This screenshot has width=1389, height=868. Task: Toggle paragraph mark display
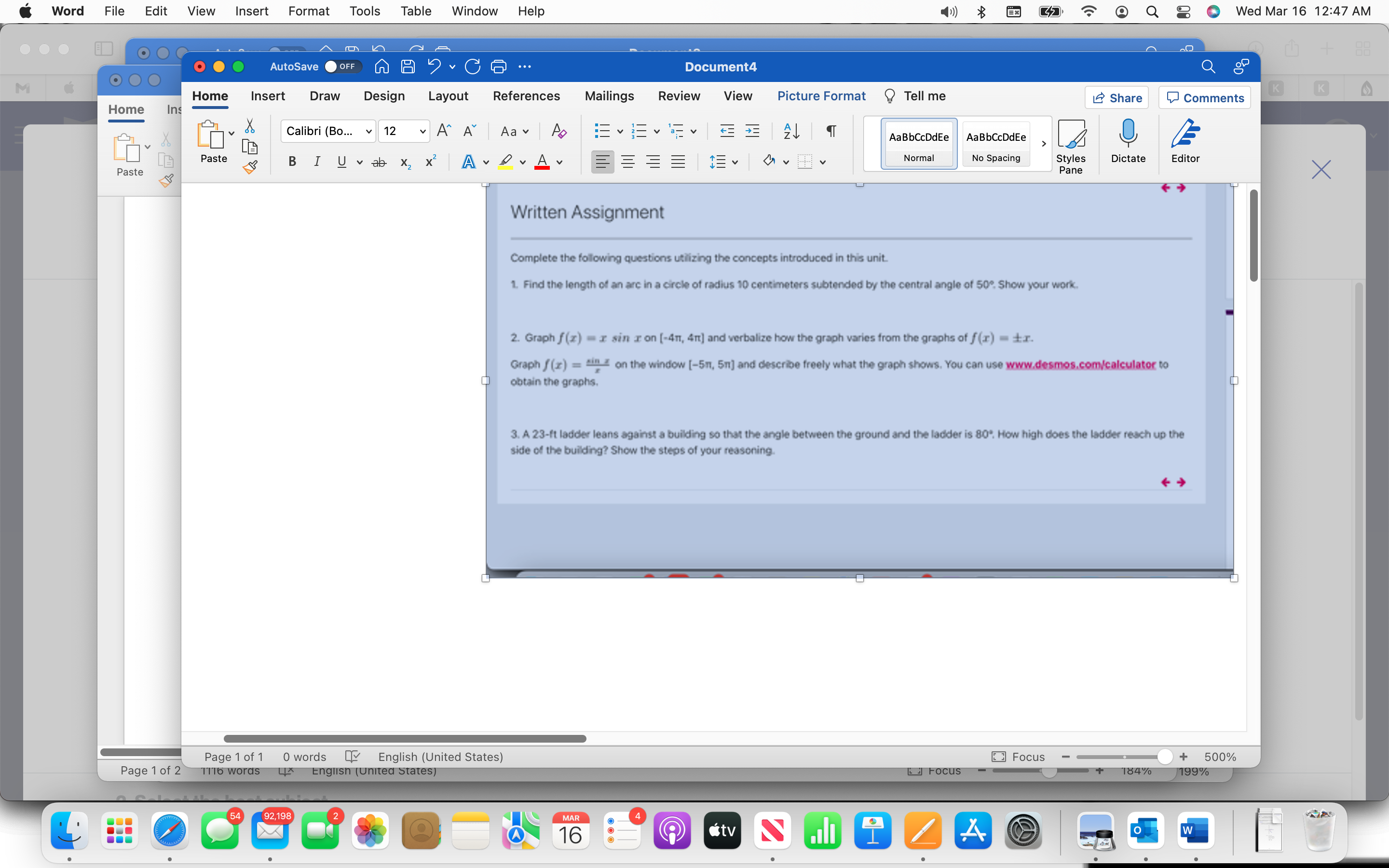(831, 131)
